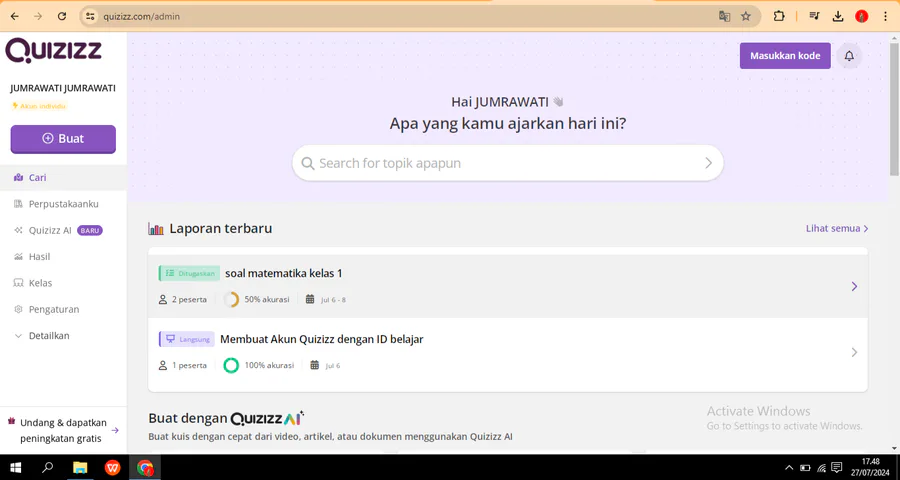The width and height of the screenshot is (900, 480).
Task: Bookmark this page with the star icon
Action: tap(746, 16)
